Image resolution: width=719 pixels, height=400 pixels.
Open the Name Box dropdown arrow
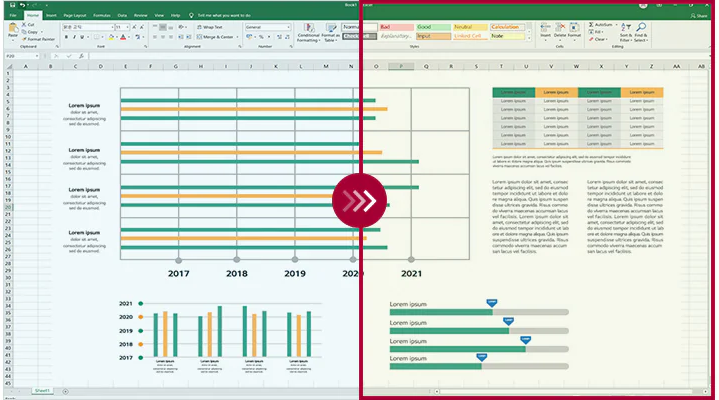[x=37, y=56]
